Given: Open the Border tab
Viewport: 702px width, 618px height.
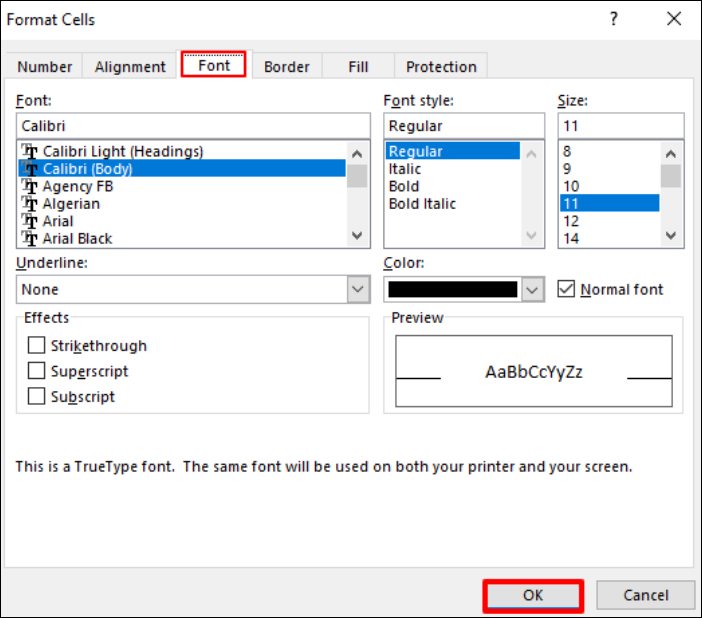Looking at the screenshot, I should click(286, 67).
